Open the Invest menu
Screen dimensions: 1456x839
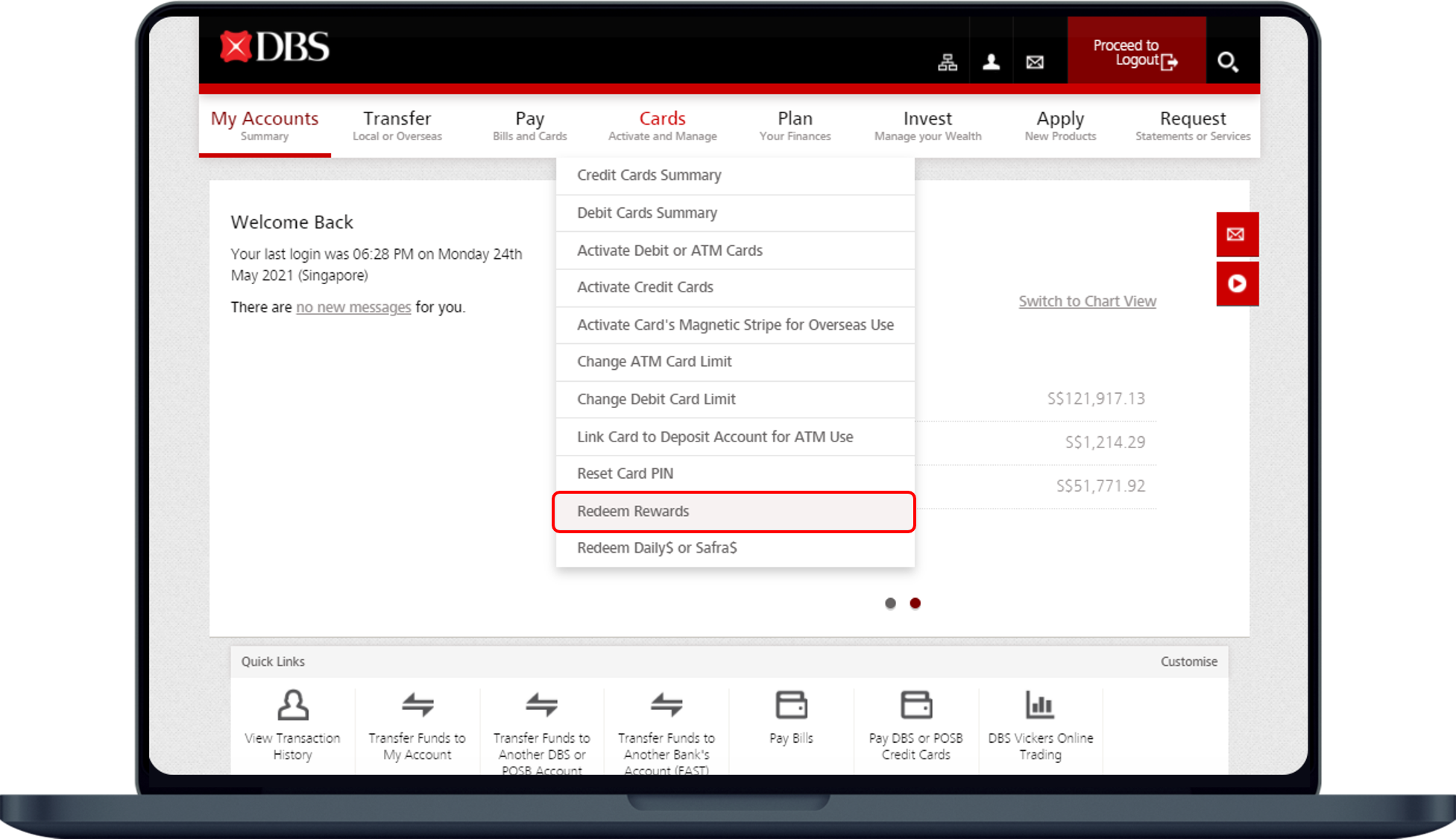927,125
